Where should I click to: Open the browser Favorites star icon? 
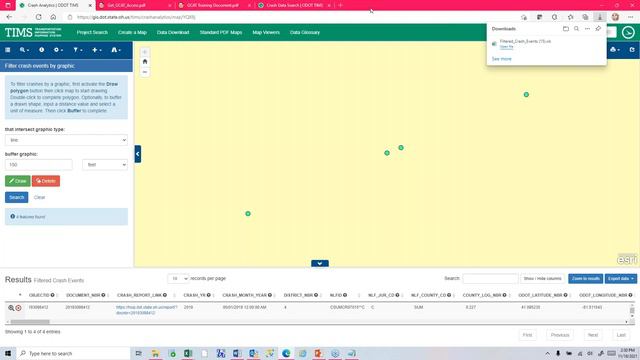pyautogui.click(x=571, y=17)
